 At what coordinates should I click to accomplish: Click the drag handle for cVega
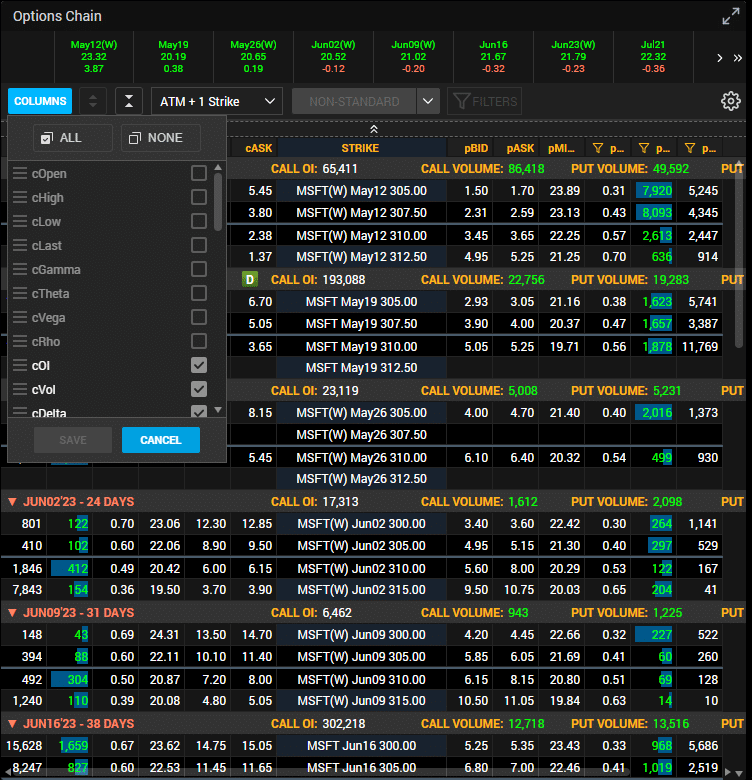tap(20, 317)
